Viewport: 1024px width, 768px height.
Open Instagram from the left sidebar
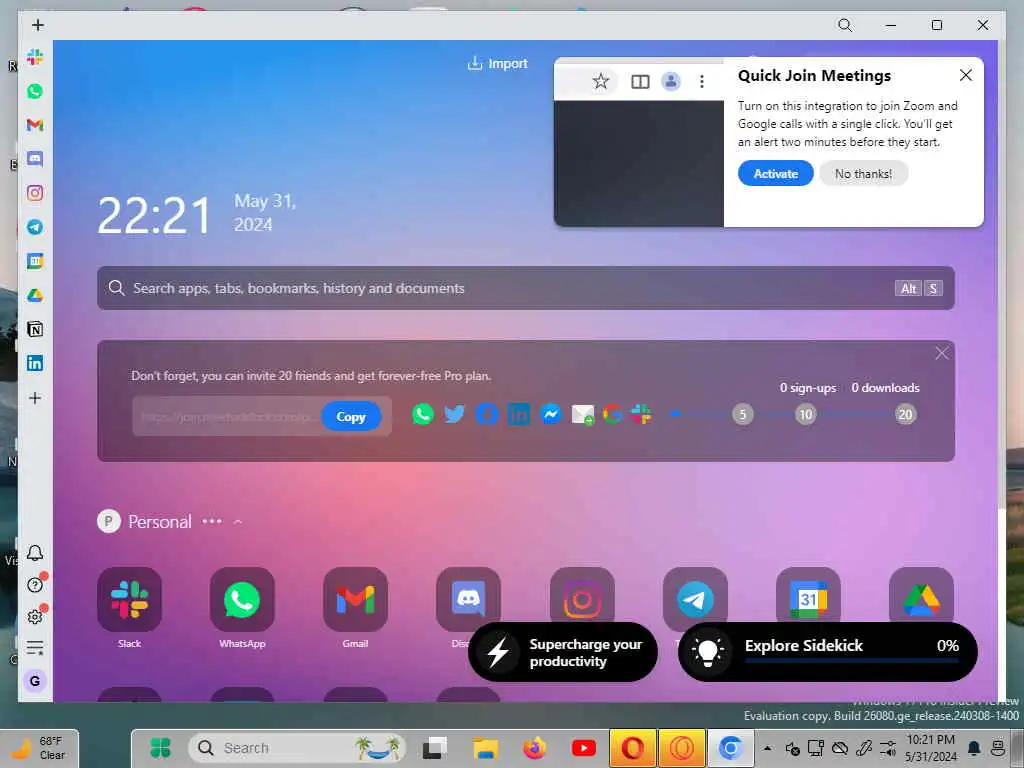pos(35,193)
